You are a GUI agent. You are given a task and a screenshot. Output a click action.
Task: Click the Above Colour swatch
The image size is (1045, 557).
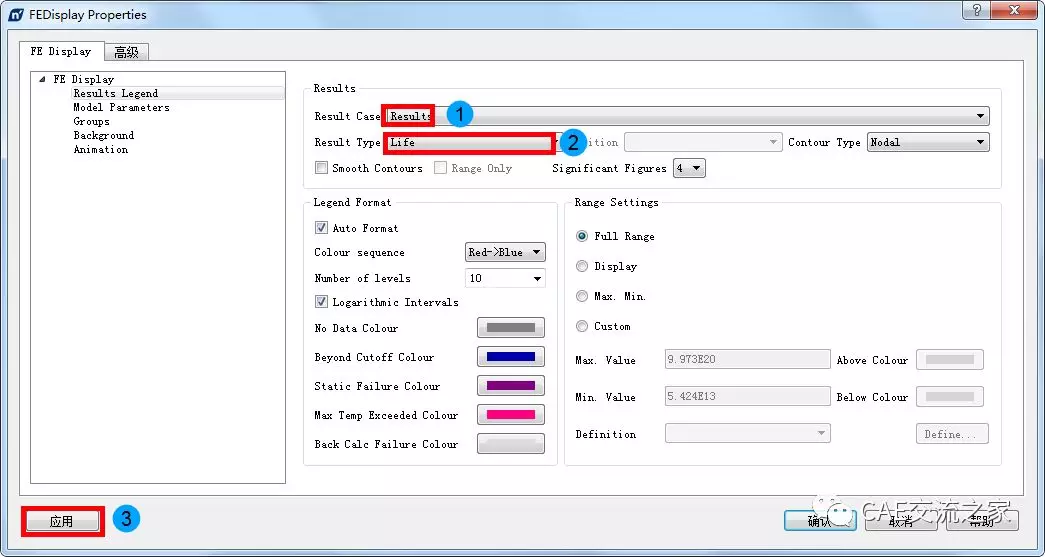(950, 360)
